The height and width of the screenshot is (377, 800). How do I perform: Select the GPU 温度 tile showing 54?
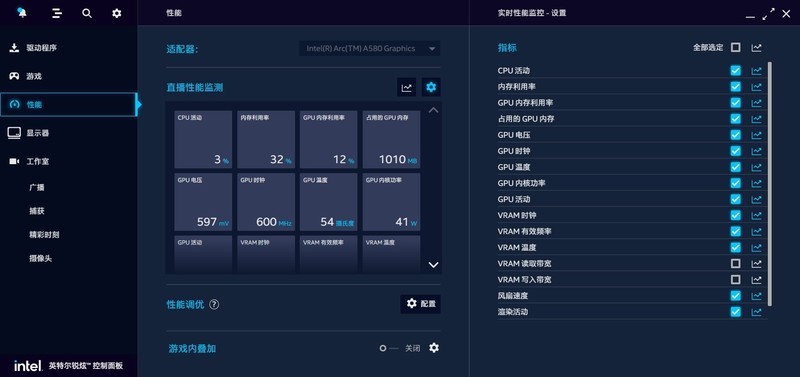[329, 202]
